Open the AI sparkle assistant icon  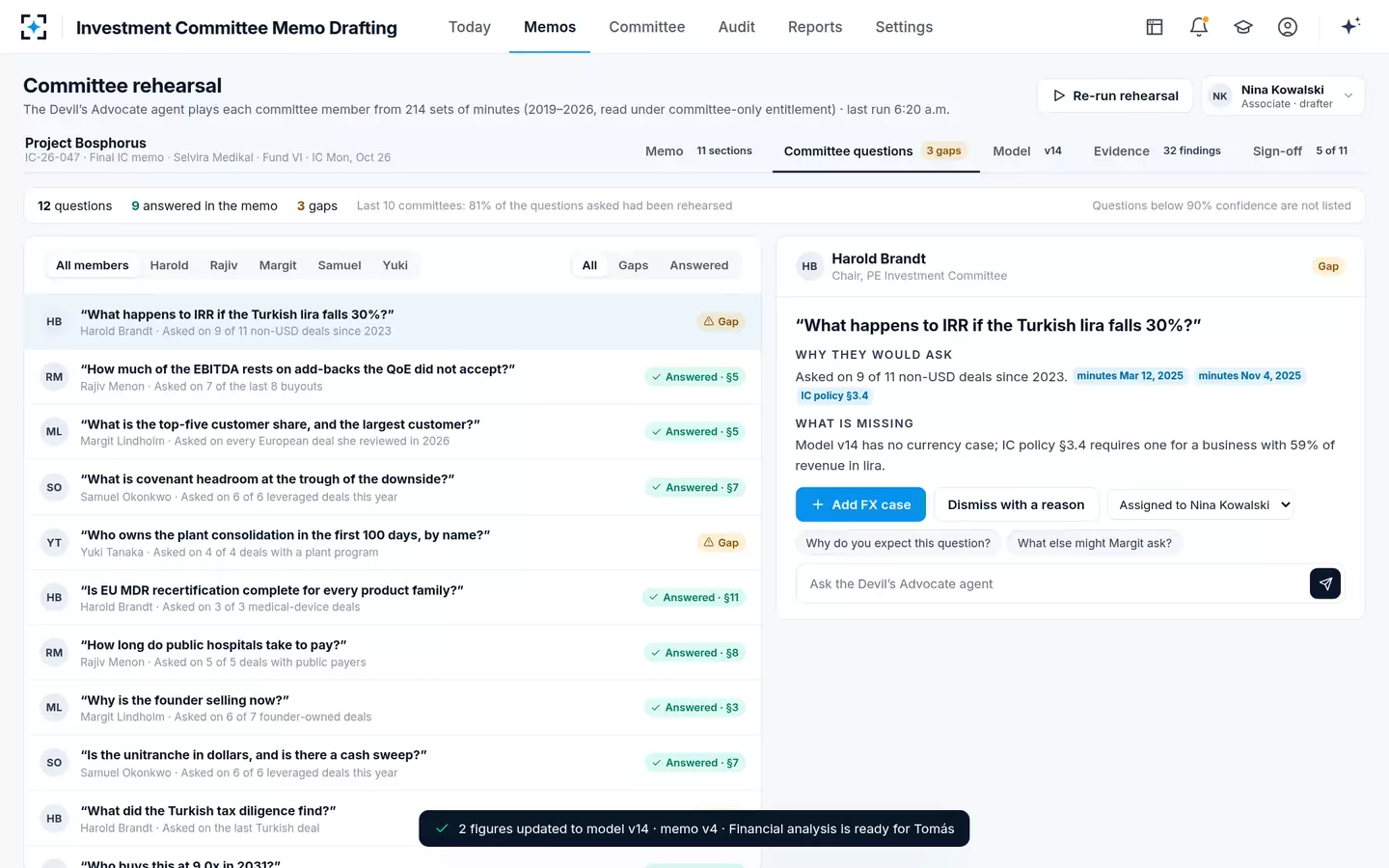pyautogui.click(x=1350, y=27)
